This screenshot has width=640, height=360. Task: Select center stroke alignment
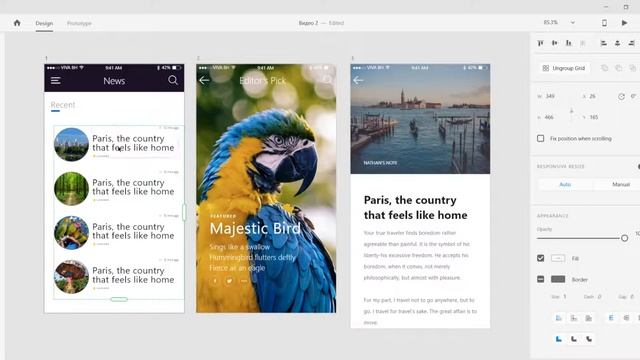click(589, 318)
